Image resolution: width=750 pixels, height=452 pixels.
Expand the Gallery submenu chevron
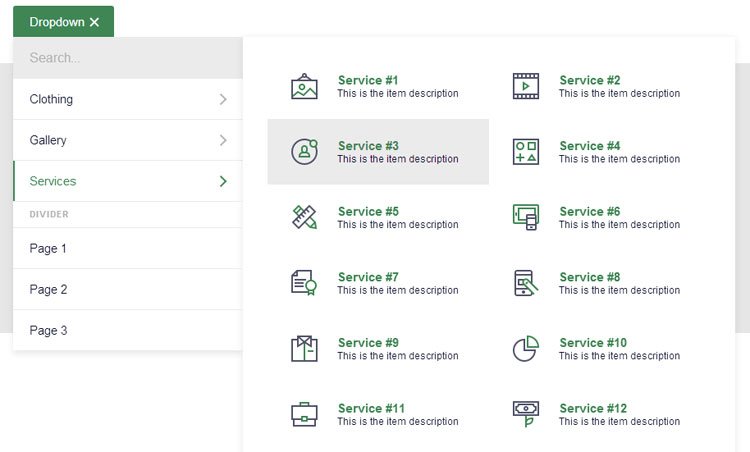223,140
